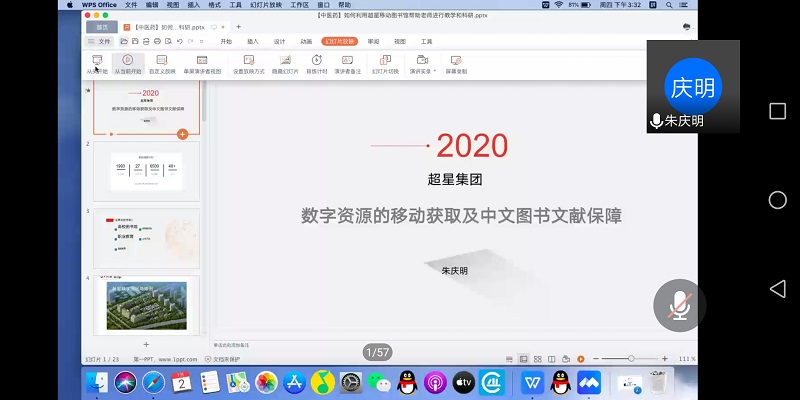Open the zoom percentage 111% menu
800x400 pixels.
(687, 358)
